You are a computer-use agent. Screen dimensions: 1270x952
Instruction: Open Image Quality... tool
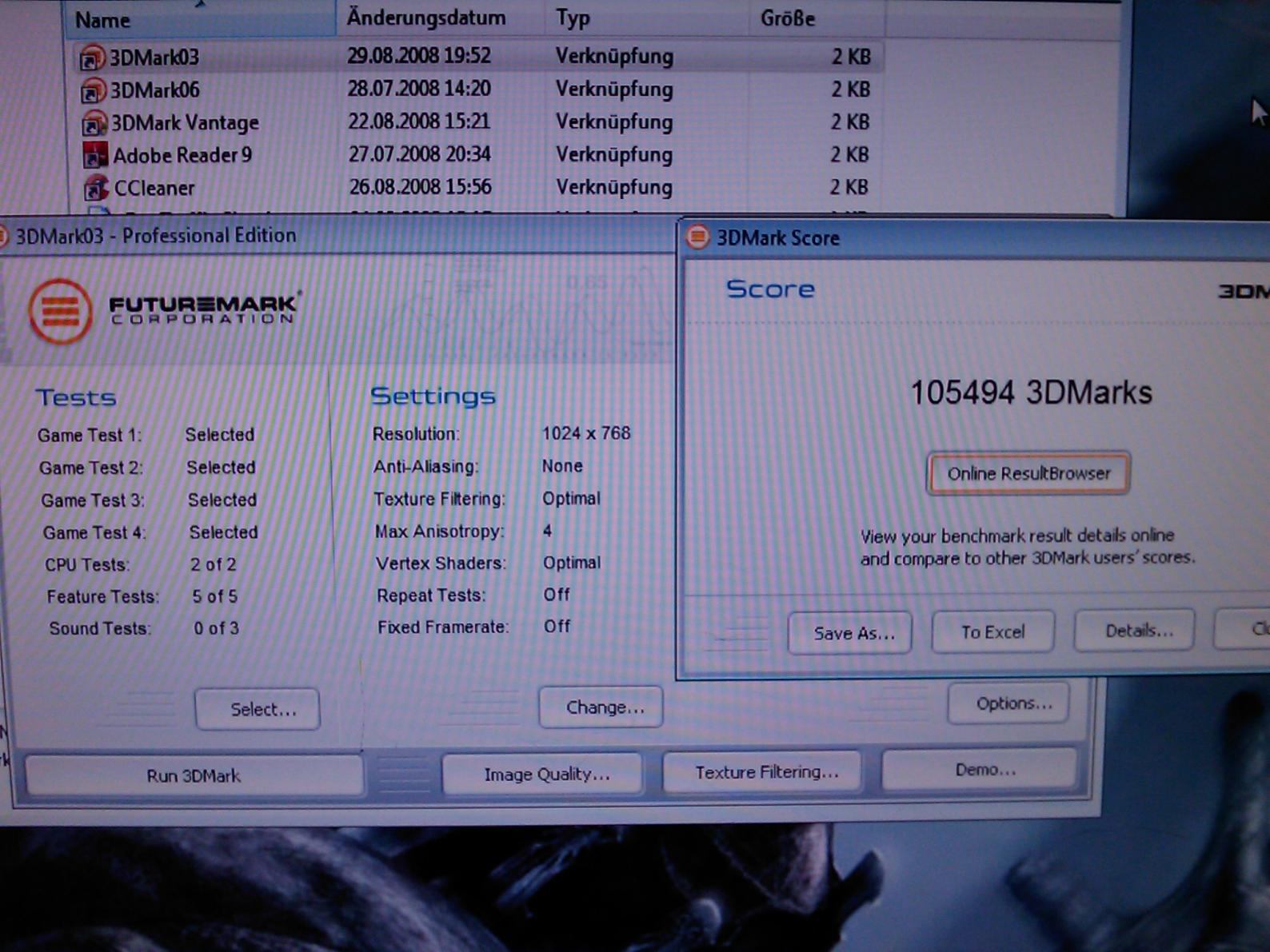pyautogui.click(x=542, y=773)
